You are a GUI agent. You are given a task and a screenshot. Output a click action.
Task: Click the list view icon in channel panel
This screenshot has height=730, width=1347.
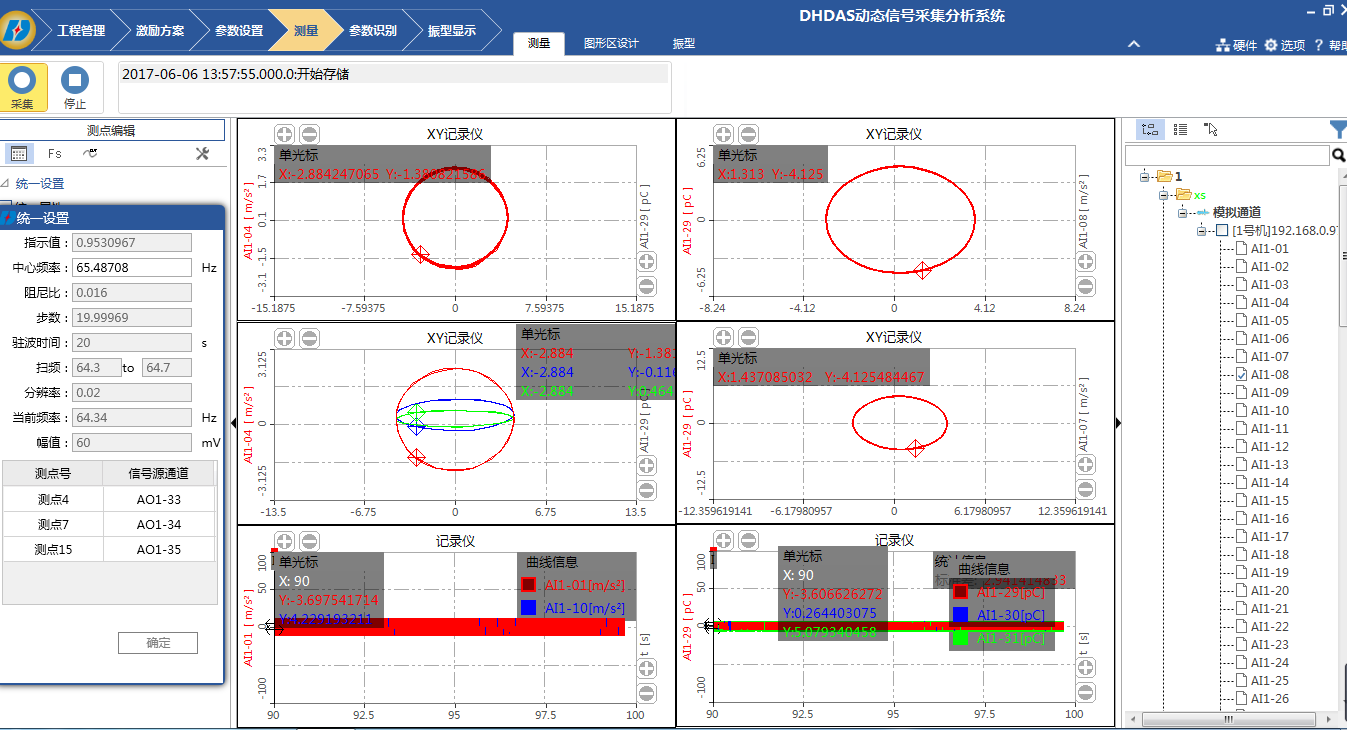pos(1181,129)
